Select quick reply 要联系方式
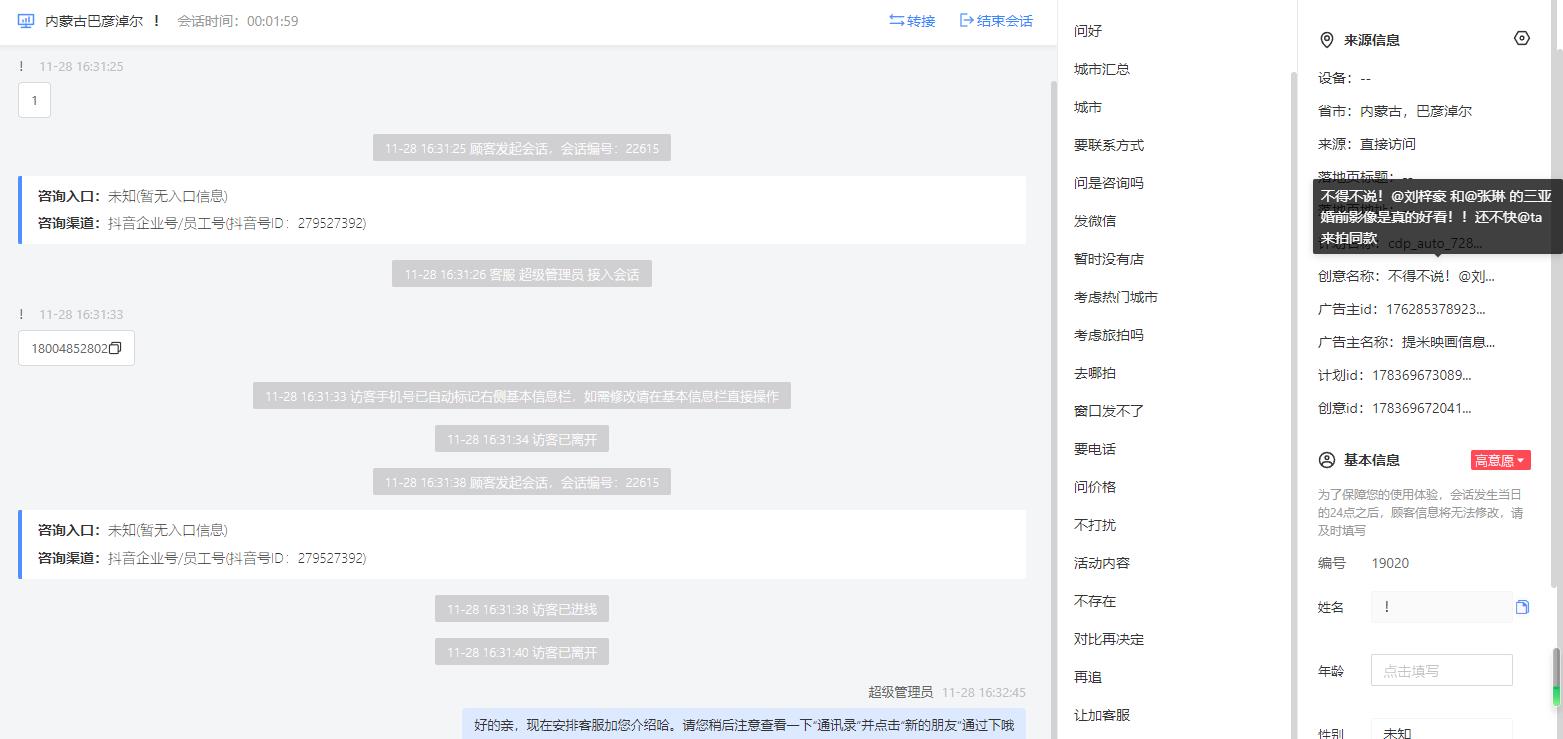1563x739 pixels. [1109, 145]
